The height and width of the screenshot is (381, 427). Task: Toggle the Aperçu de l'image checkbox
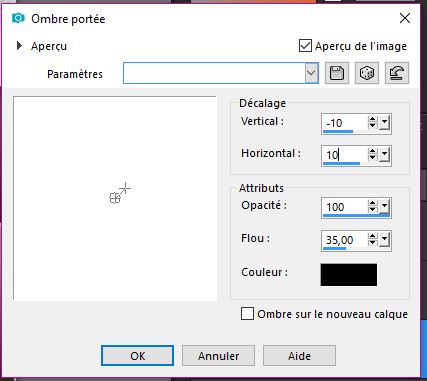click(305, 46)
